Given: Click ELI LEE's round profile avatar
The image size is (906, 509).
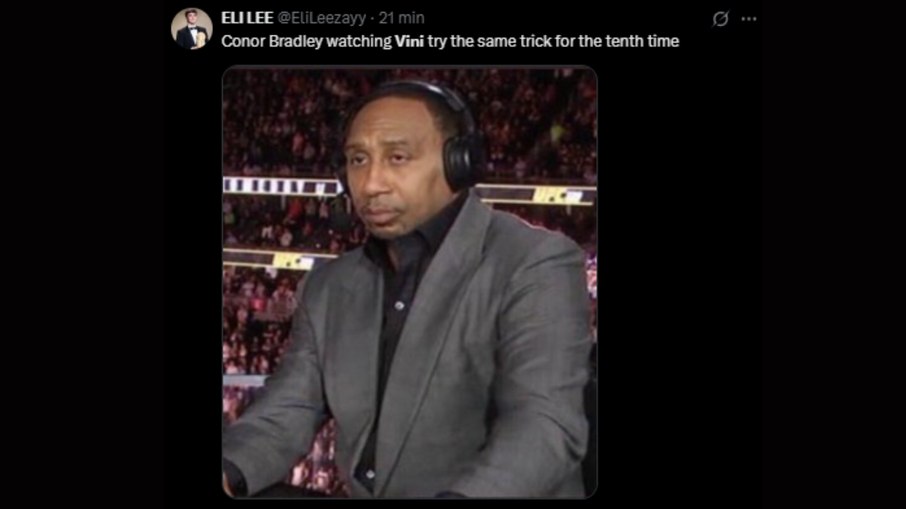Looking at the screenshot, I should pos(192,28).
